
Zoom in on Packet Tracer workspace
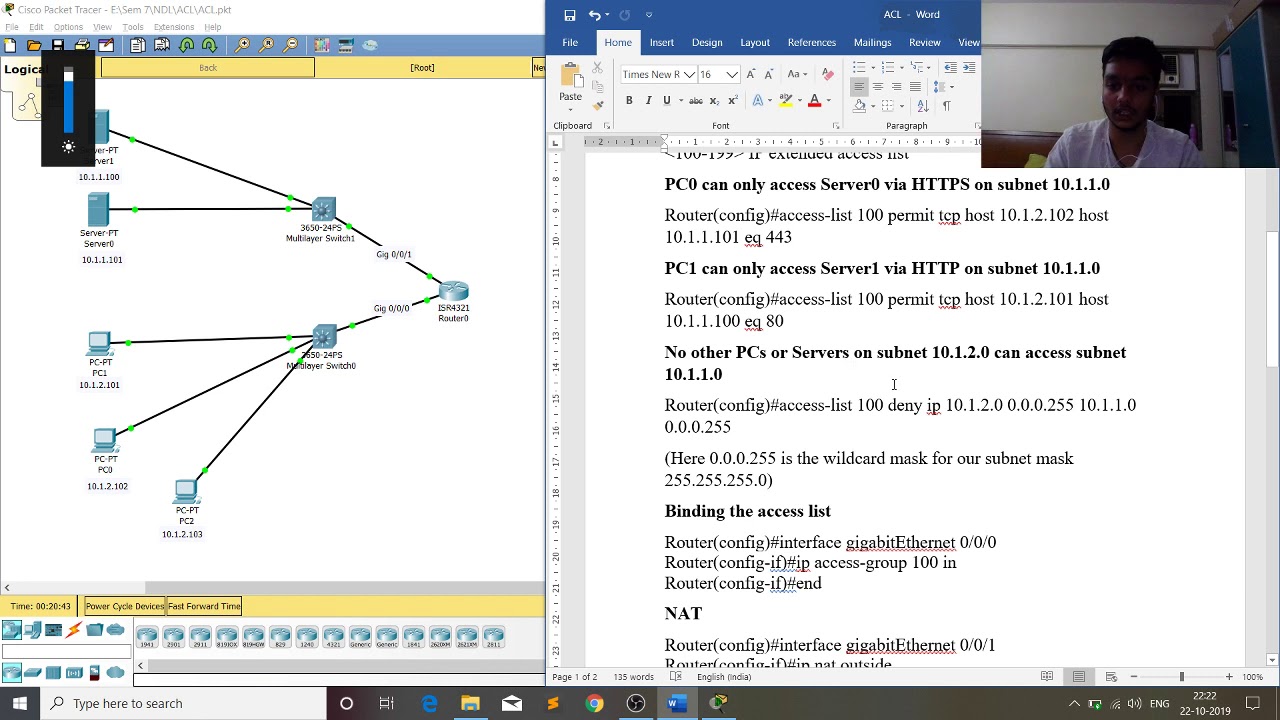tap(243, 45)
